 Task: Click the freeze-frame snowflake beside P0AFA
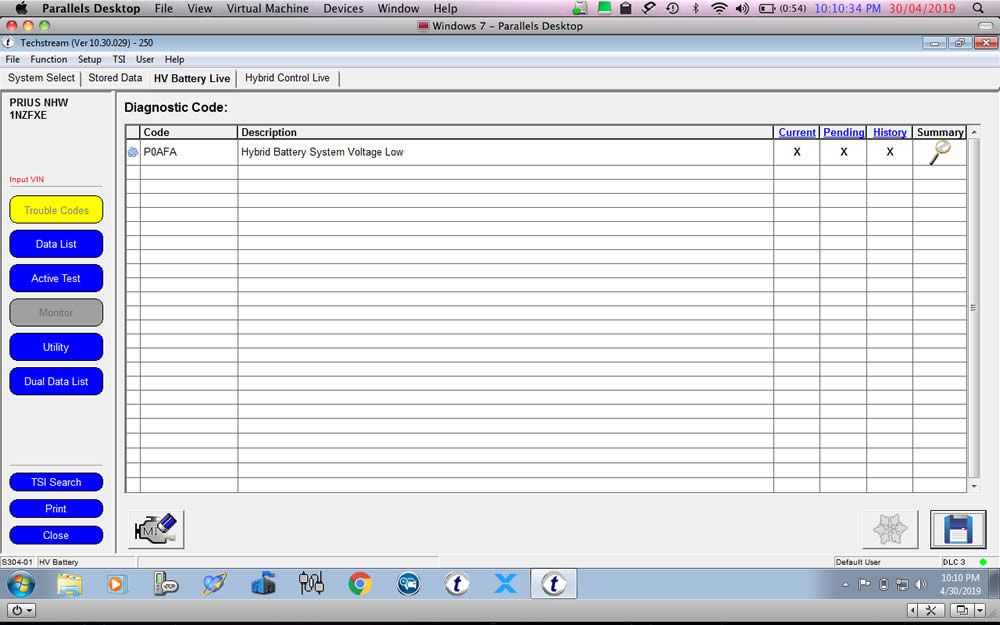133,152
